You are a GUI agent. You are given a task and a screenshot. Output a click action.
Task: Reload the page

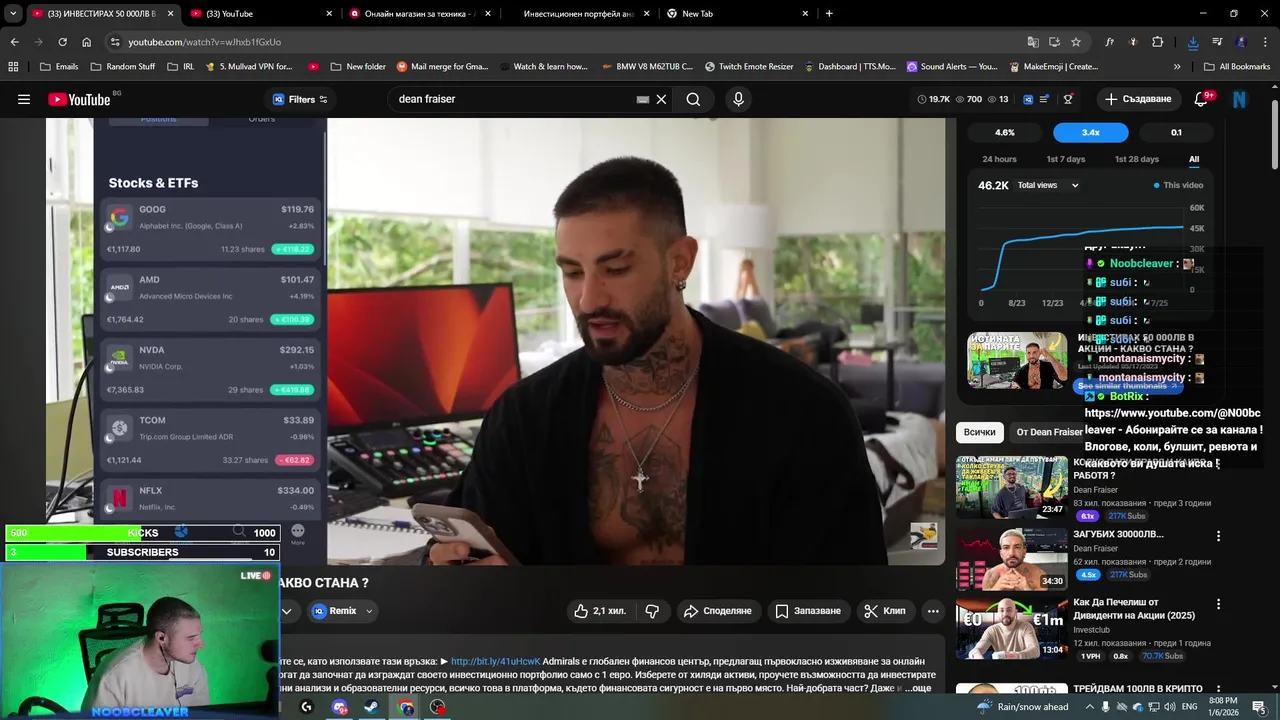point(62,42)
